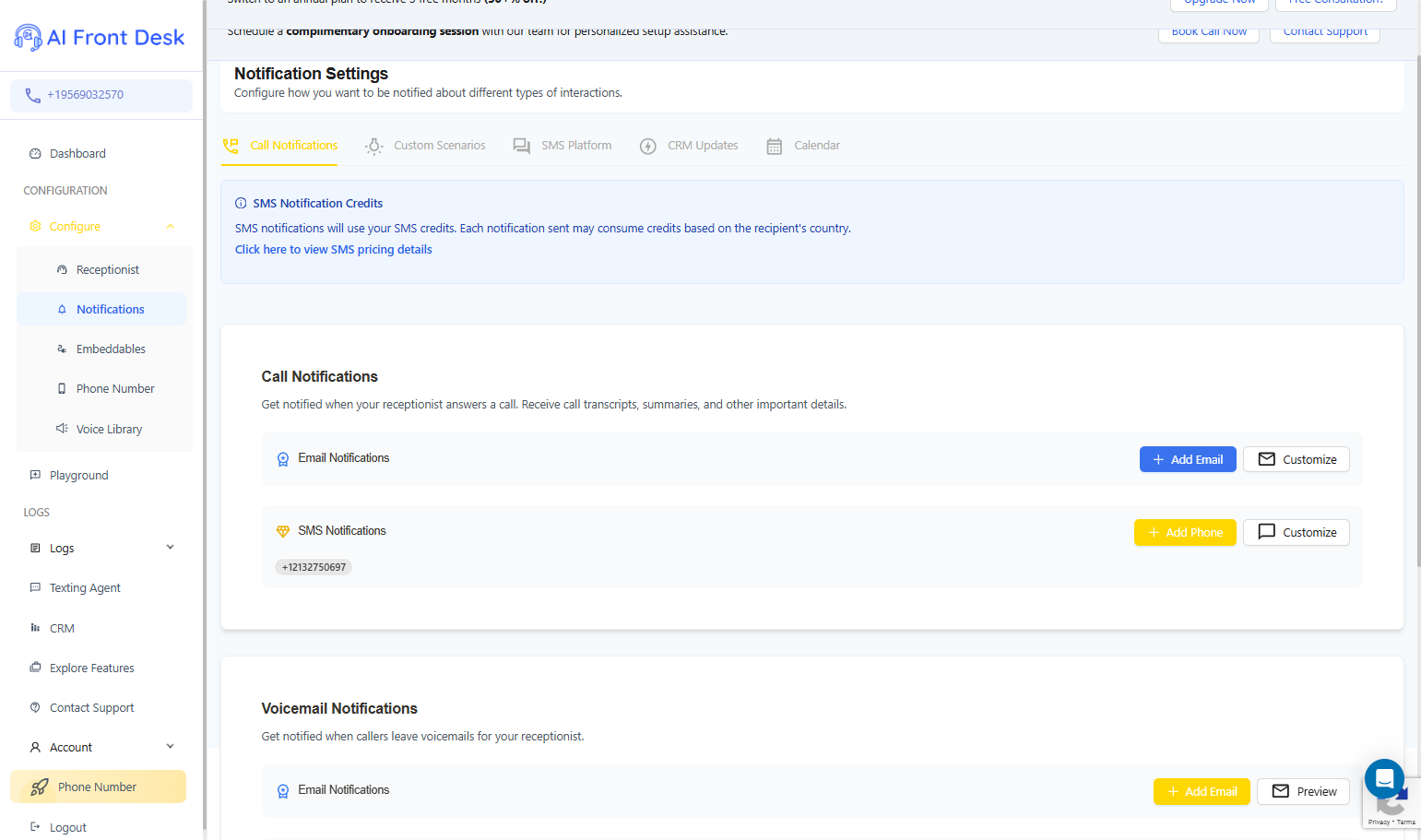
Task: Click the blue Add Email button
Action: tap(1188, 459)
